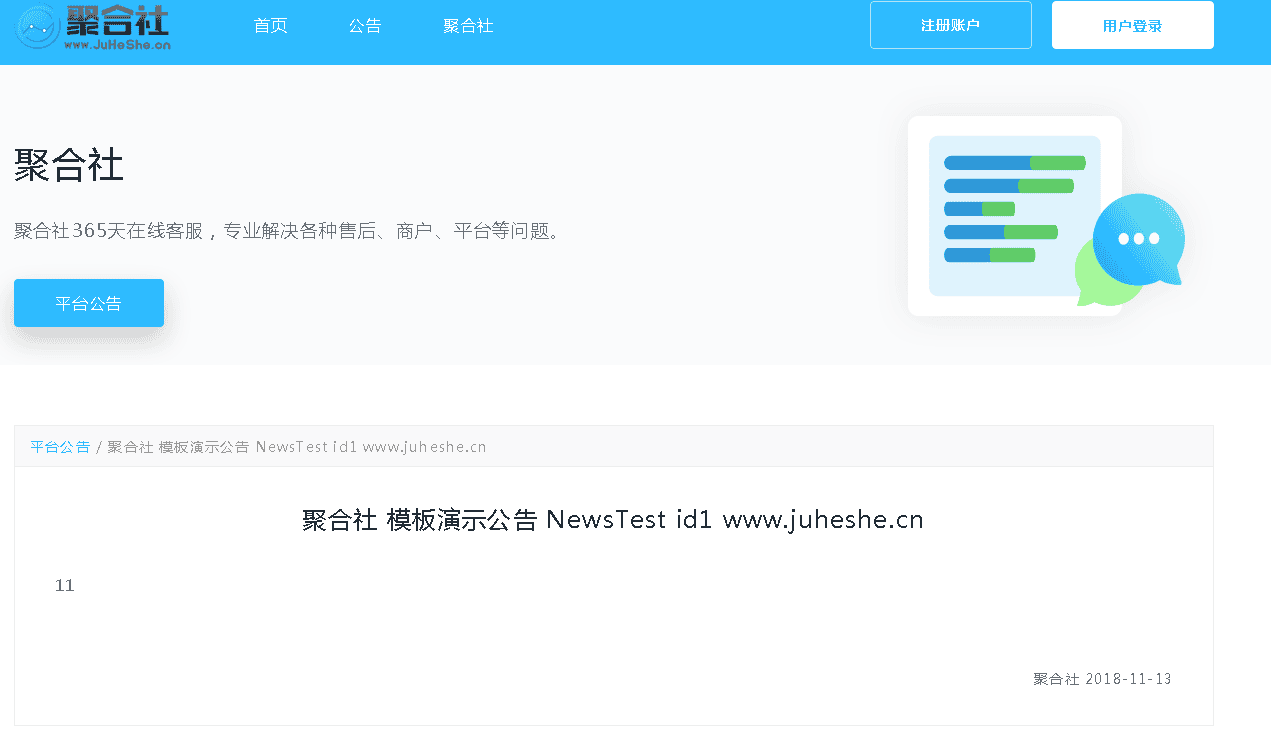
Task: Open the 首页 navigation menu item
Action: point(270,26)
